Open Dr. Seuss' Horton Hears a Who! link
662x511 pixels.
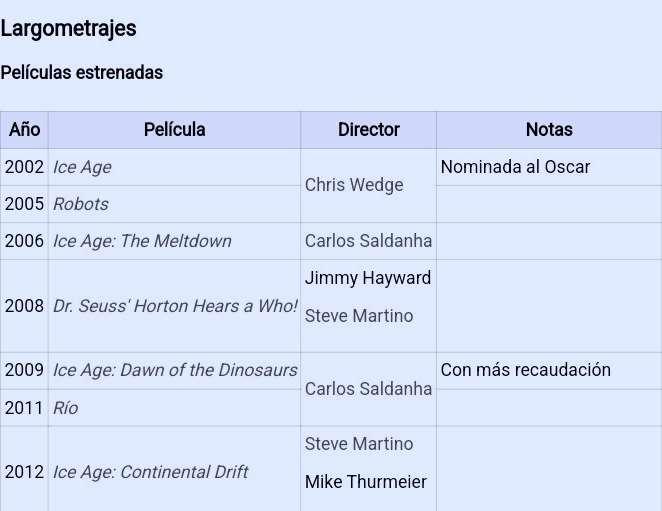click(x=175, y=306)
